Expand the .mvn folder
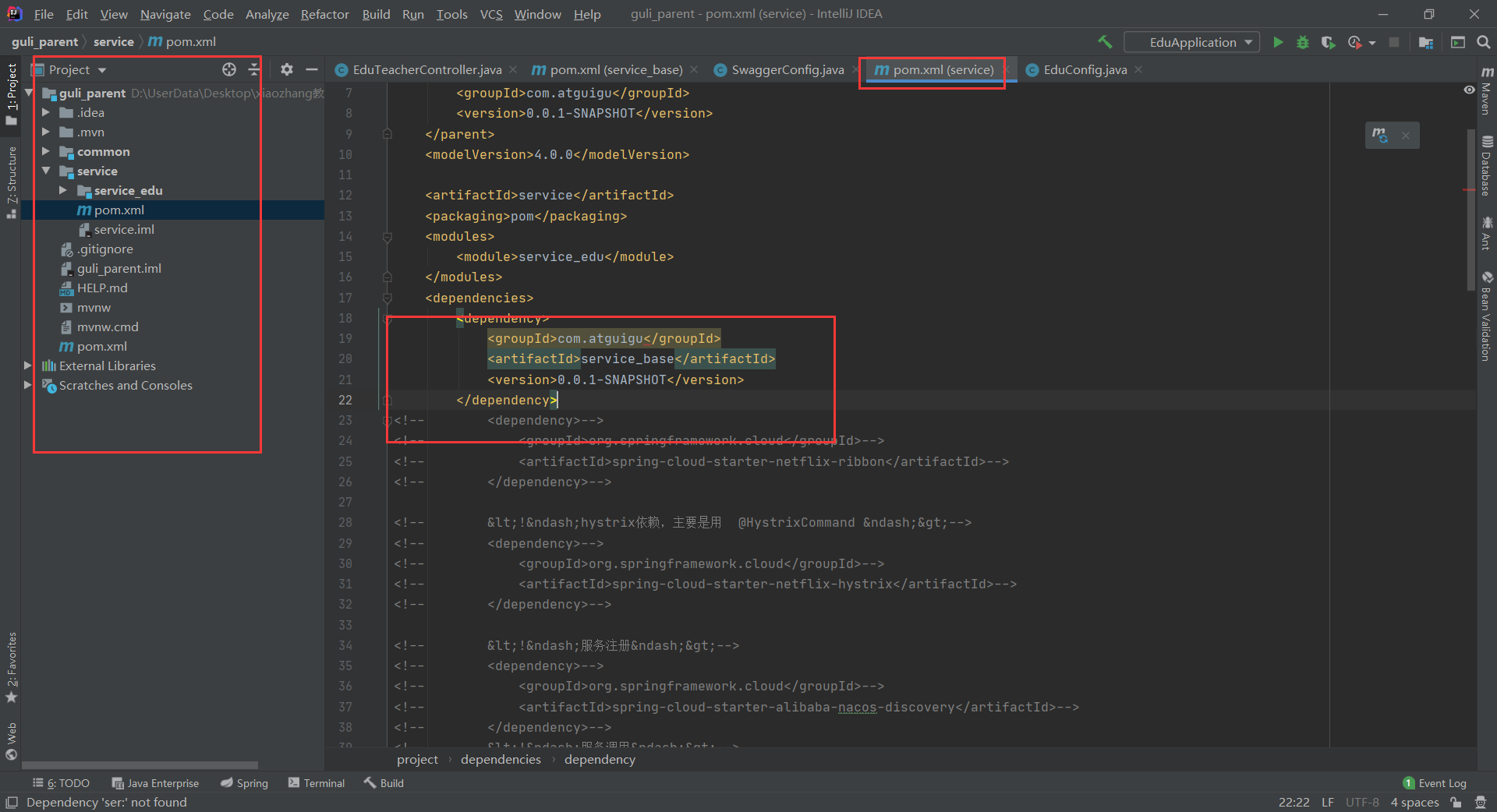 pos(46,132)
